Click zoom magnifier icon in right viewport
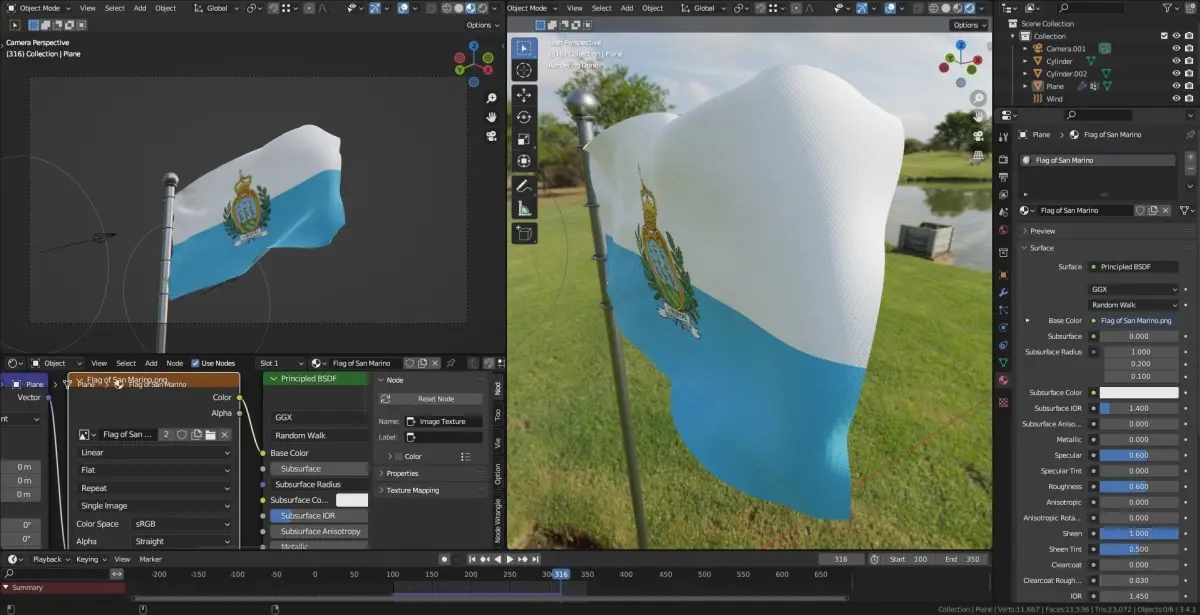This screenshot has height=615, width=1200. (977, 99)
